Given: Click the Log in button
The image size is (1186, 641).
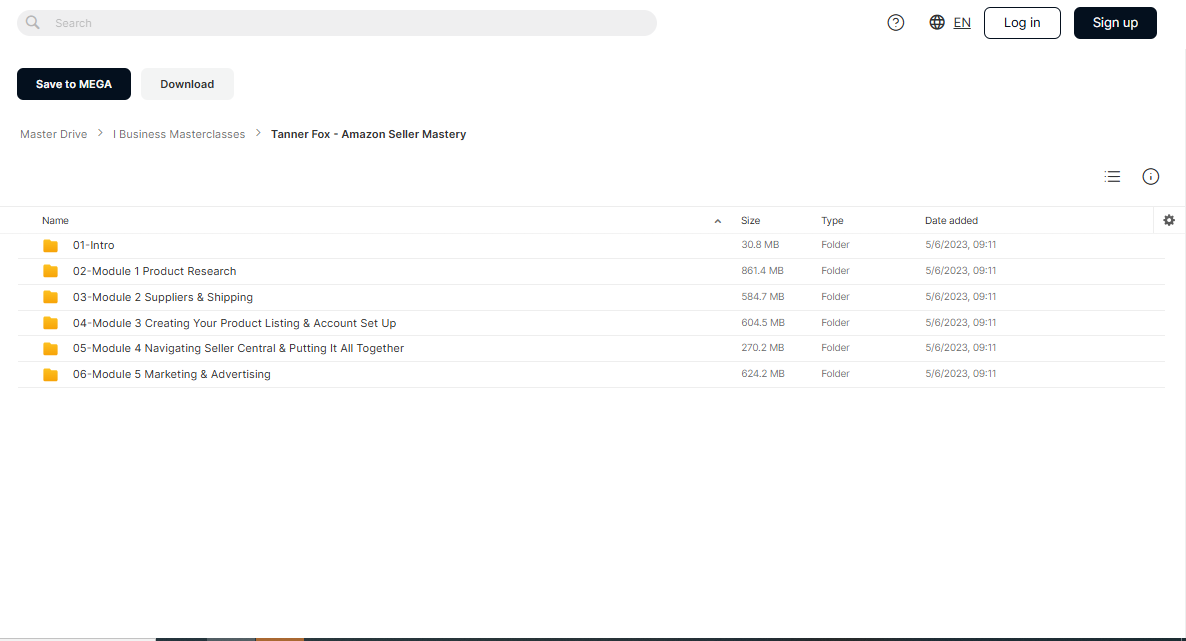Looking at the screenshot, I should pyautogui.click(x=1022, y=23).
